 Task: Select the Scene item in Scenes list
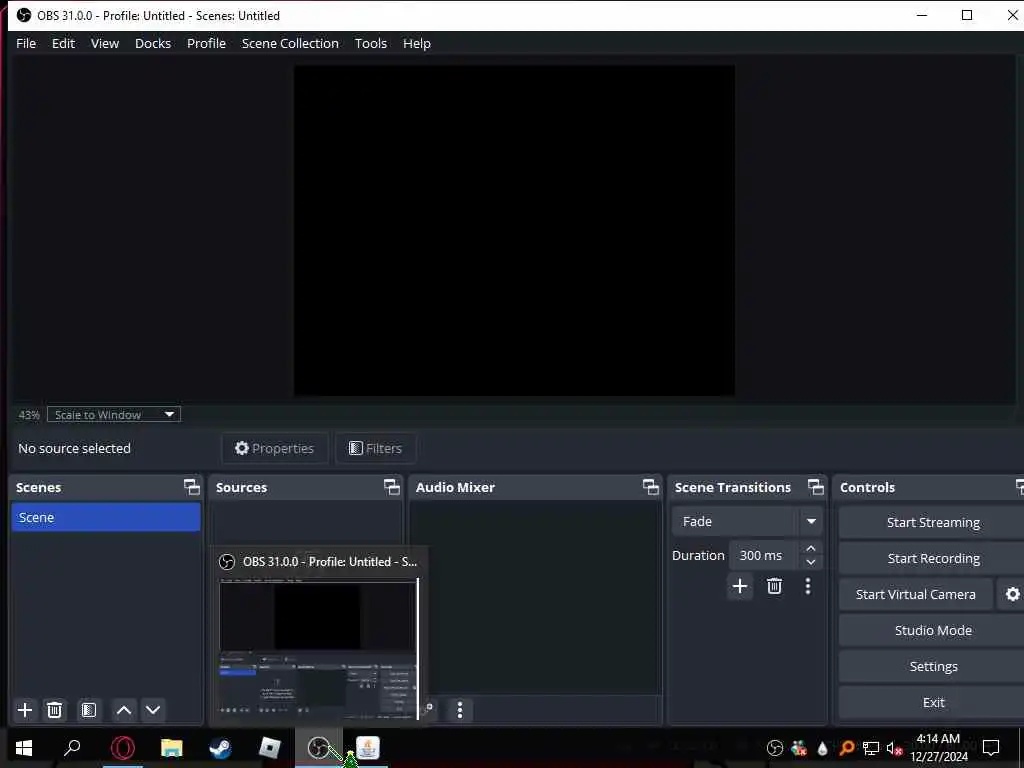pyautogui.click(x=106, y=517)
